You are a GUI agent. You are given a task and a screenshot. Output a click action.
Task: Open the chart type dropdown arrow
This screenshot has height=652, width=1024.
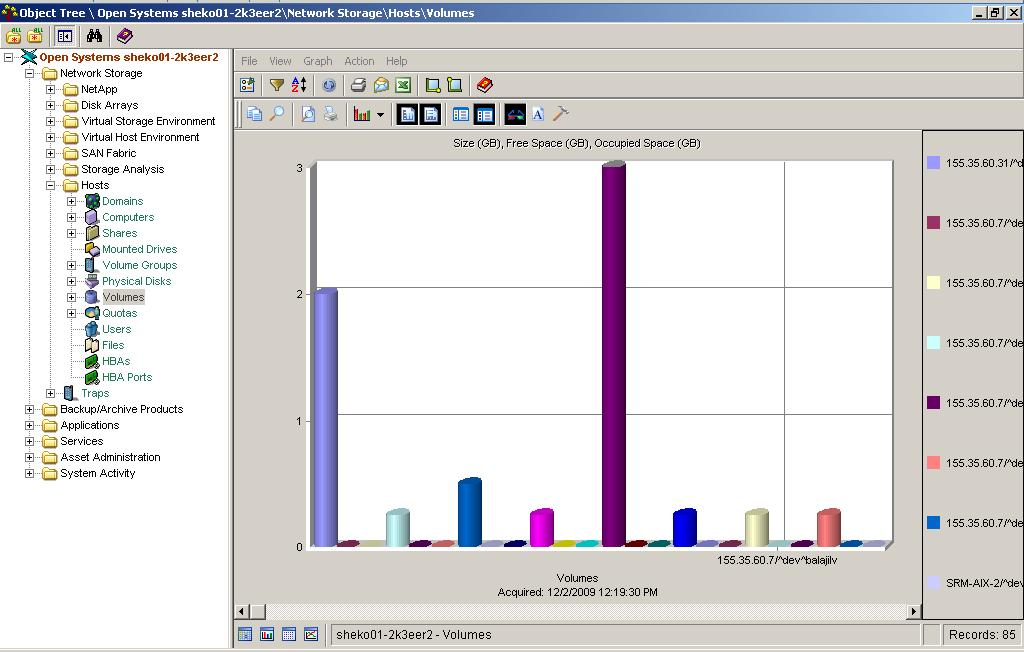[x=380, y=115]
